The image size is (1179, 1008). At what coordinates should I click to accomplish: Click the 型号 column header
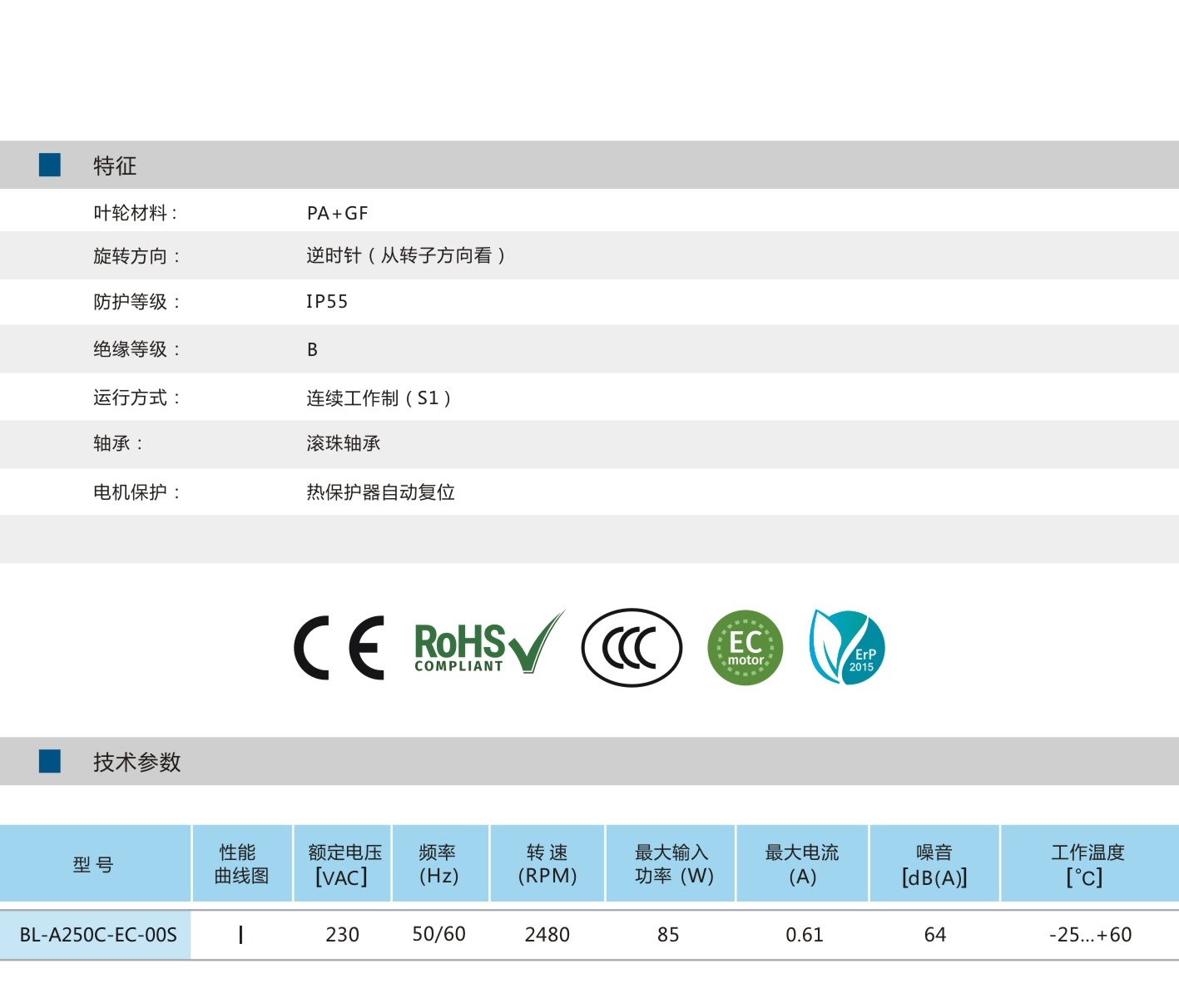[93, 865]
